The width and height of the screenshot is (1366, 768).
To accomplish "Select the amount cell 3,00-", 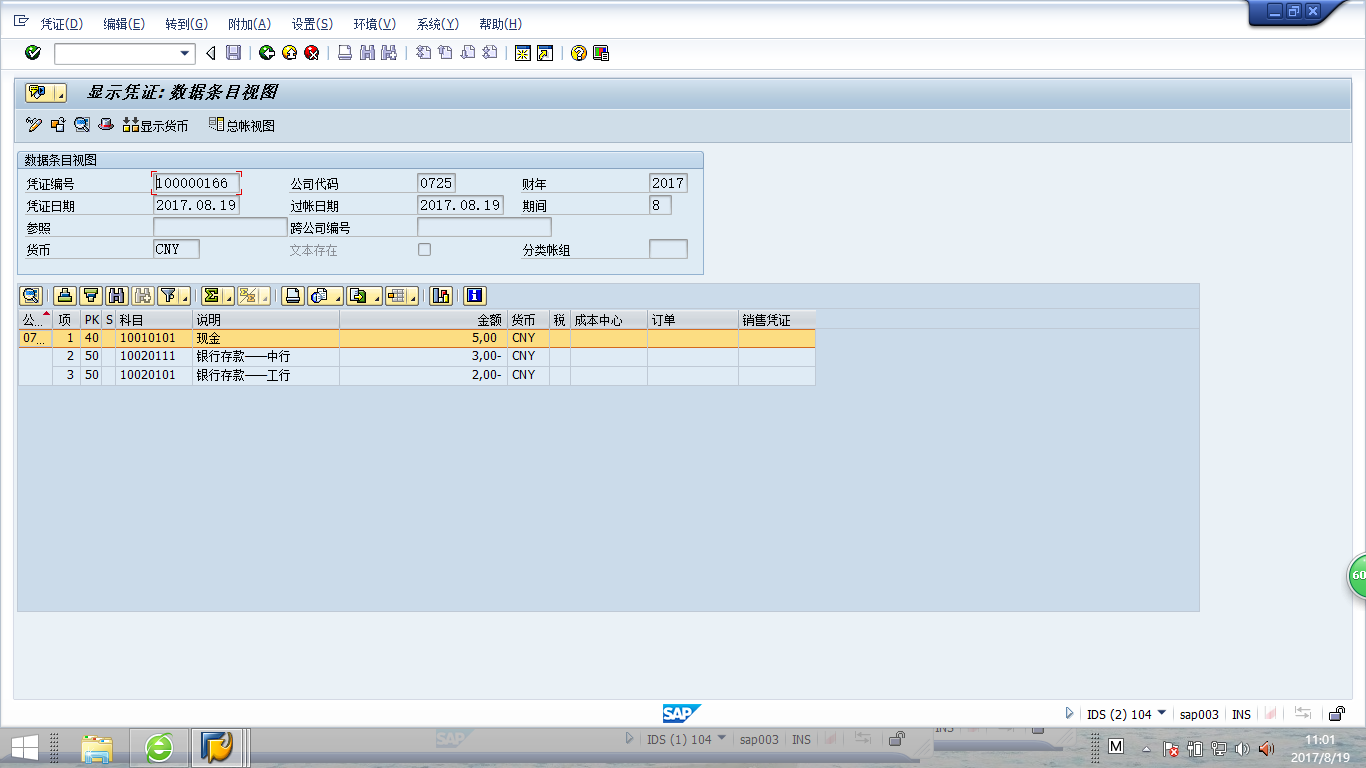I will [x=424, y=356].
